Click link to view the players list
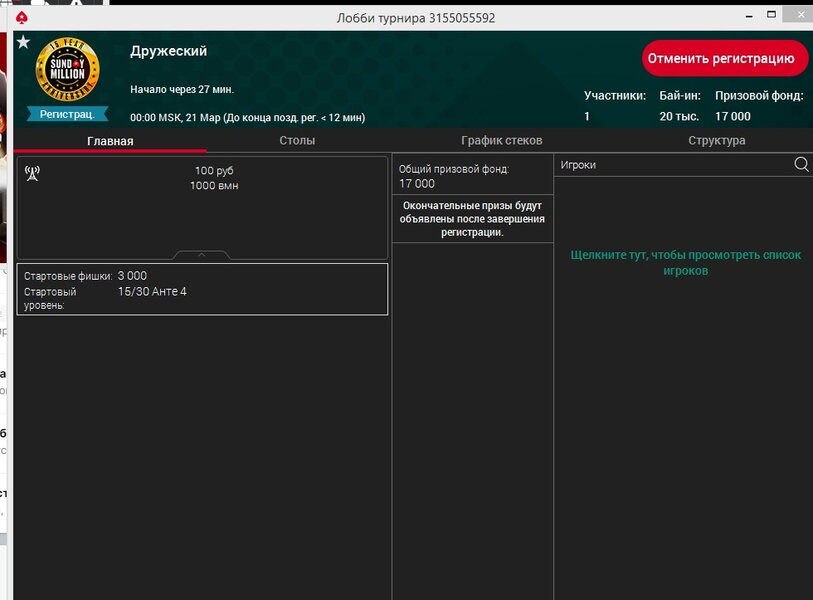 685,263
